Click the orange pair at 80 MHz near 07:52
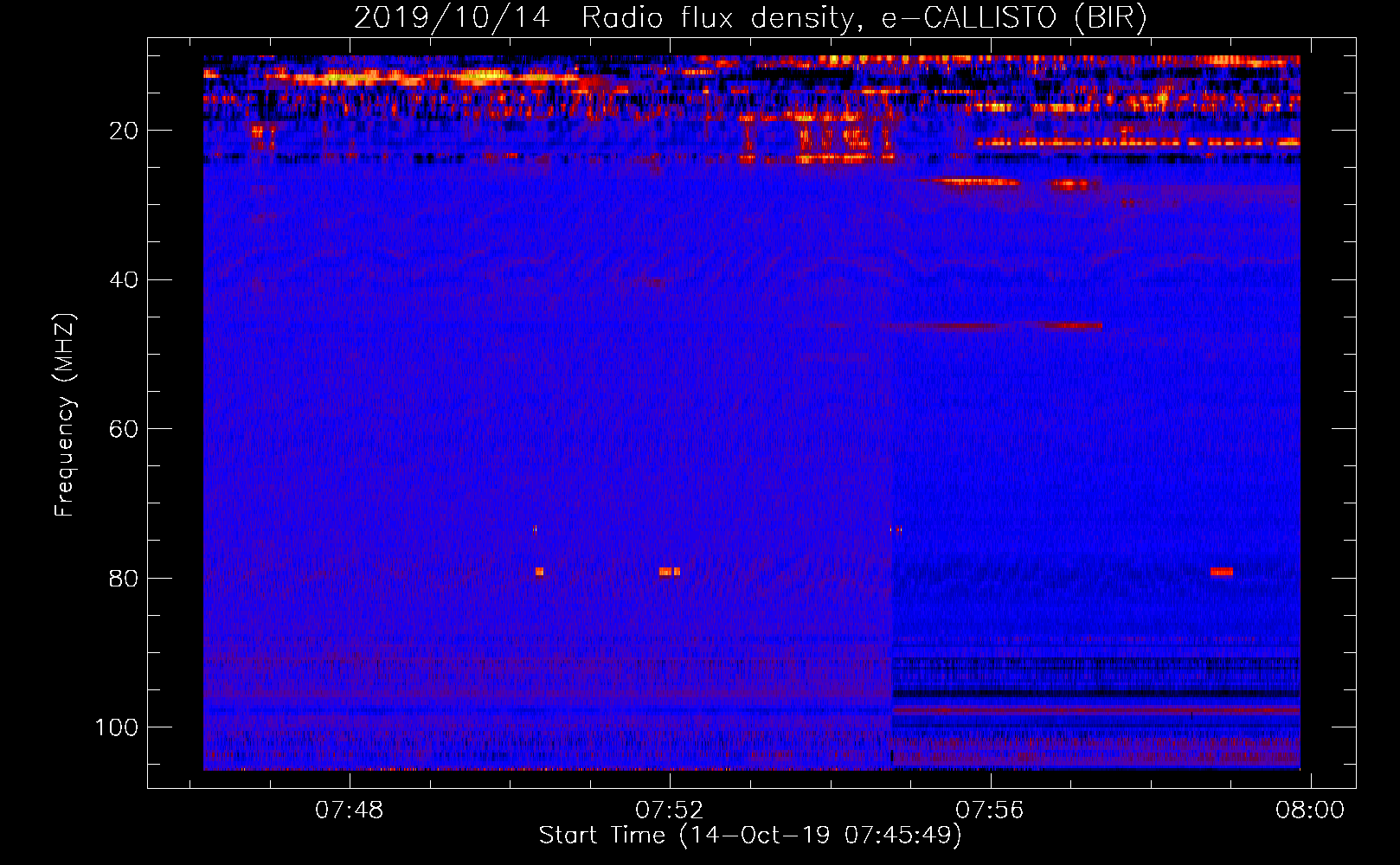 (x=670, y=571)
